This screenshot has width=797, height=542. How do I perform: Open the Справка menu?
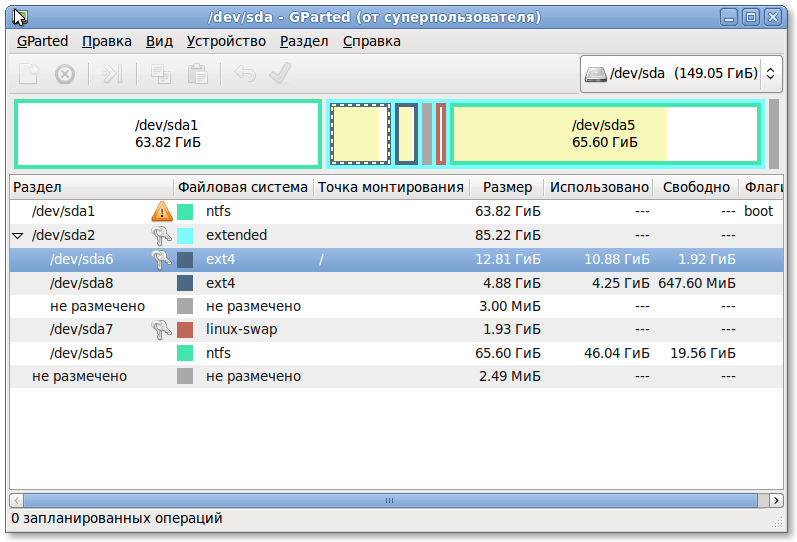tap(372, 41)
